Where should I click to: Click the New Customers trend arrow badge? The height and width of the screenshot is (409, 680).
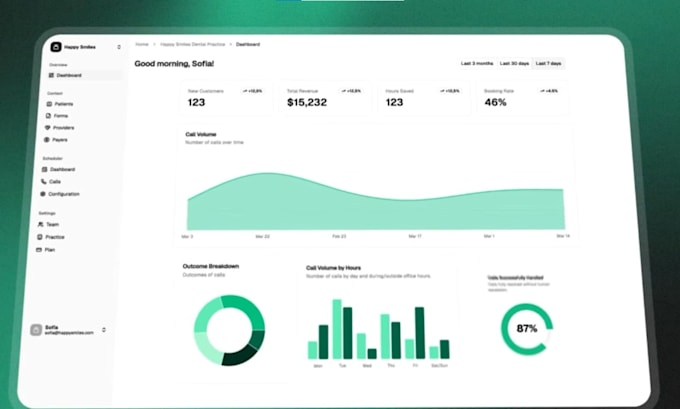point(252,91)
